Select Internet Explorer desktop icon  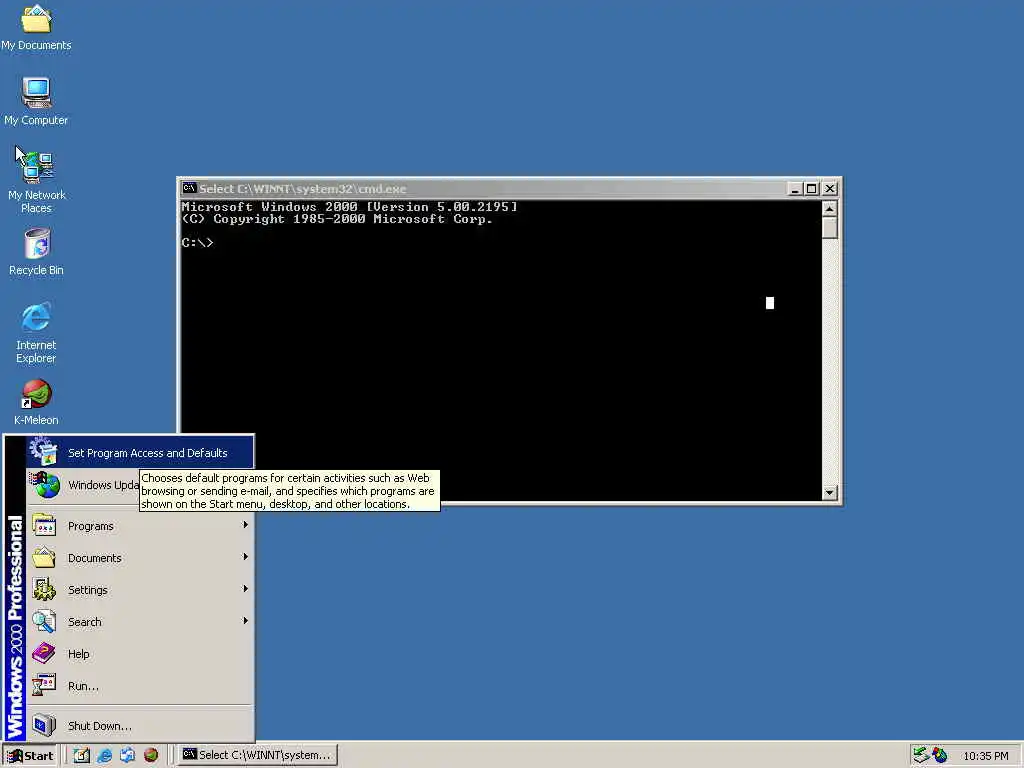click(x=36, y=332)
